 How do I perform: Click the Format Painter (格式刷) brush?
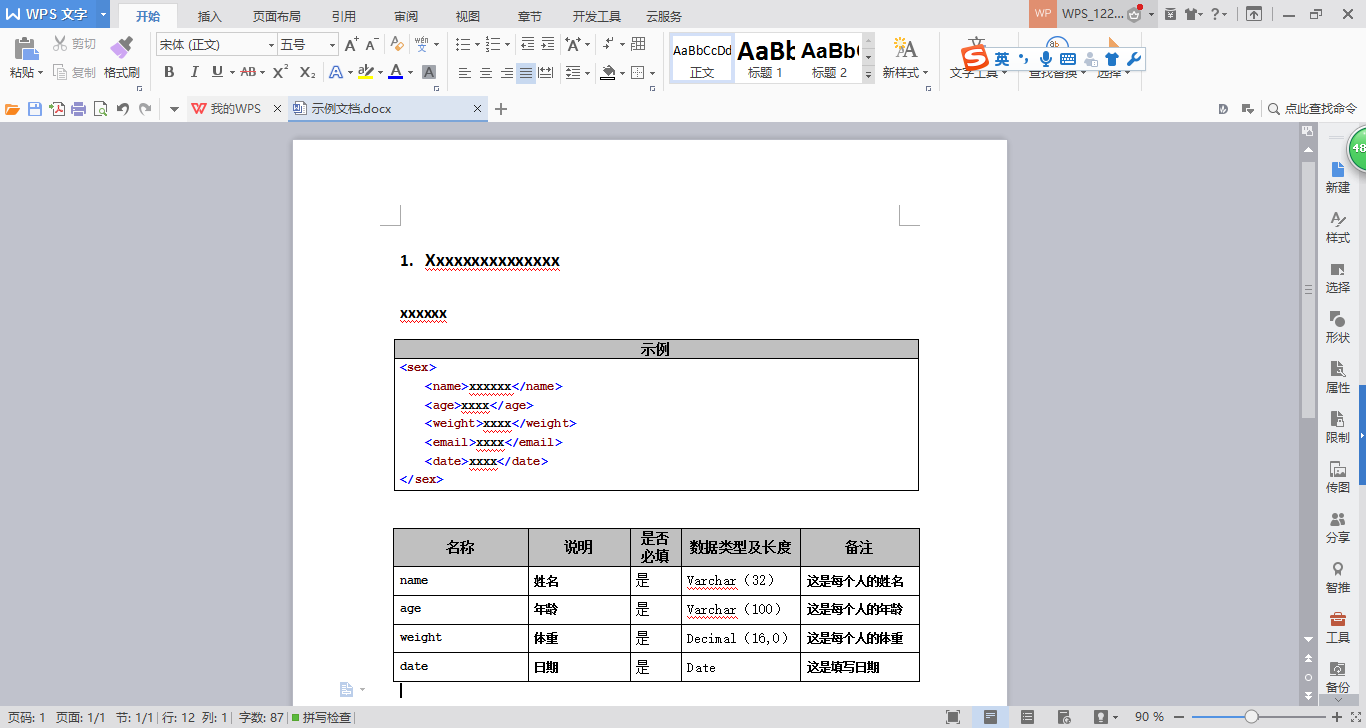121,49
